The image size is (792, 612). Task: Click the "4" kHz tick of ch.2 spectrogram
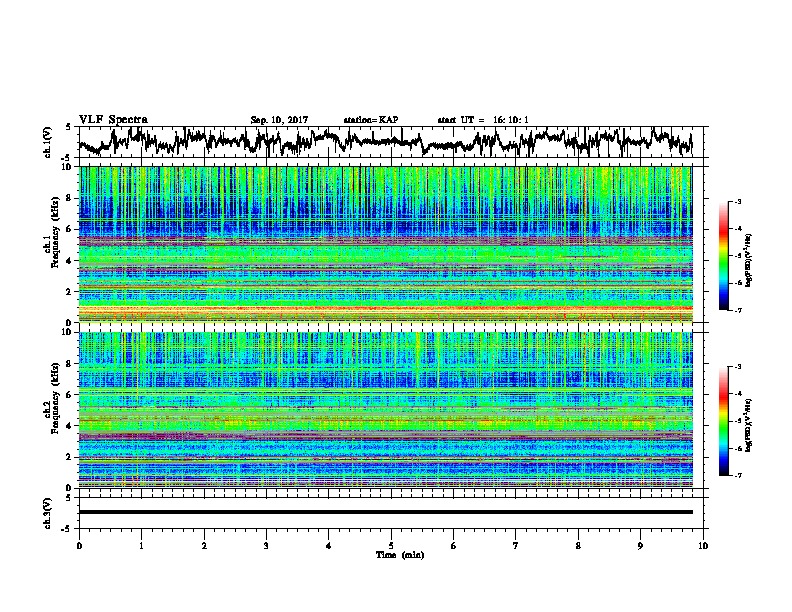tap(70, 426)
